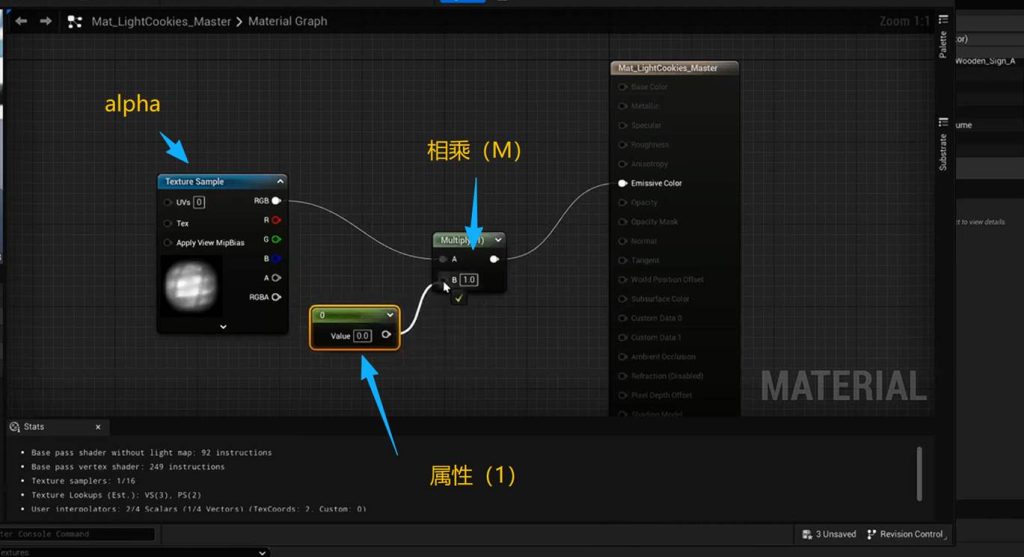Viewport: 1024px width, 557px height.
Task: Collapse the Texture Sample node header arrow
Action: coord(280,182)
